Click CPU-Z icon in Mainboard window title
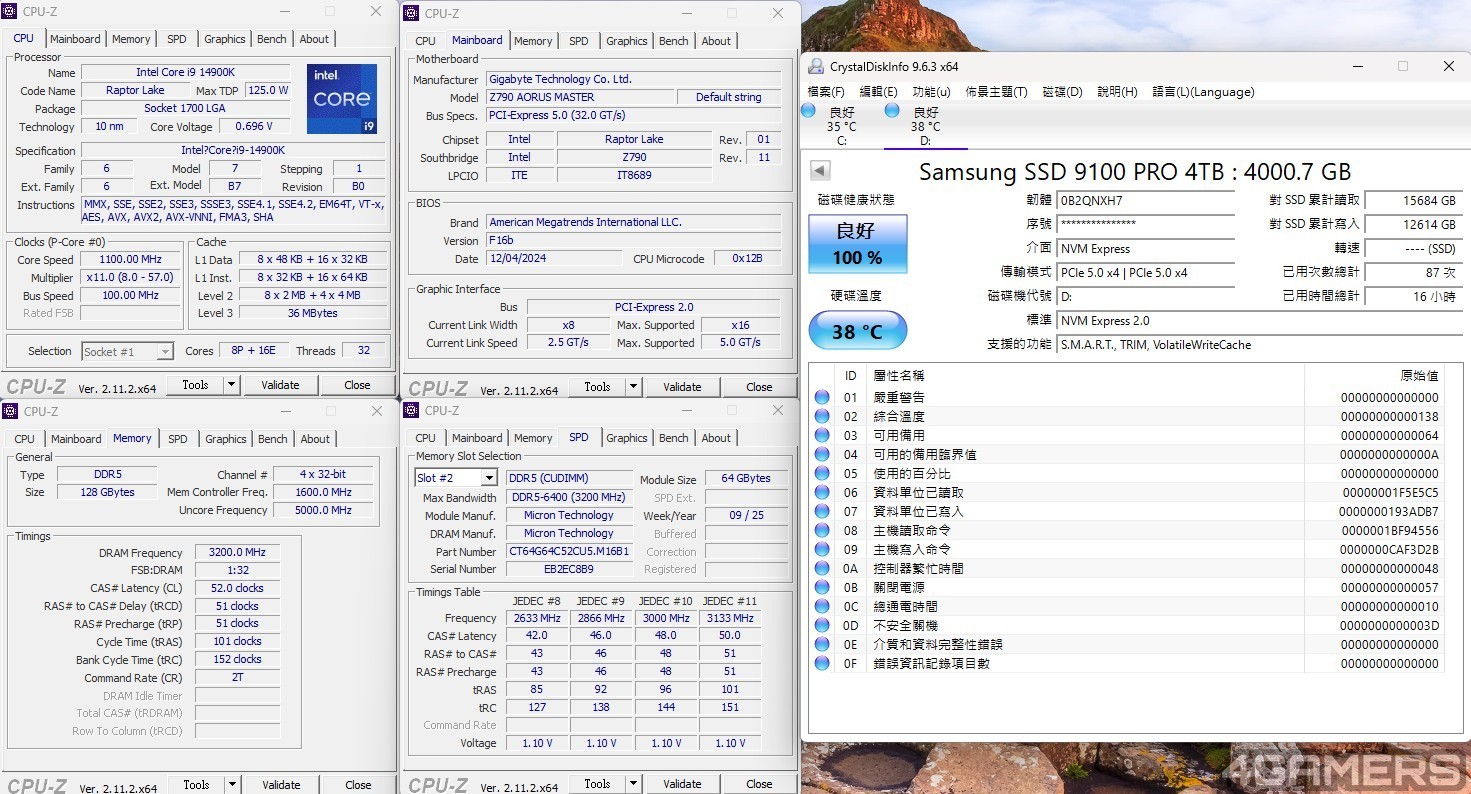The image size is (1471, 794). click(411, 13)
